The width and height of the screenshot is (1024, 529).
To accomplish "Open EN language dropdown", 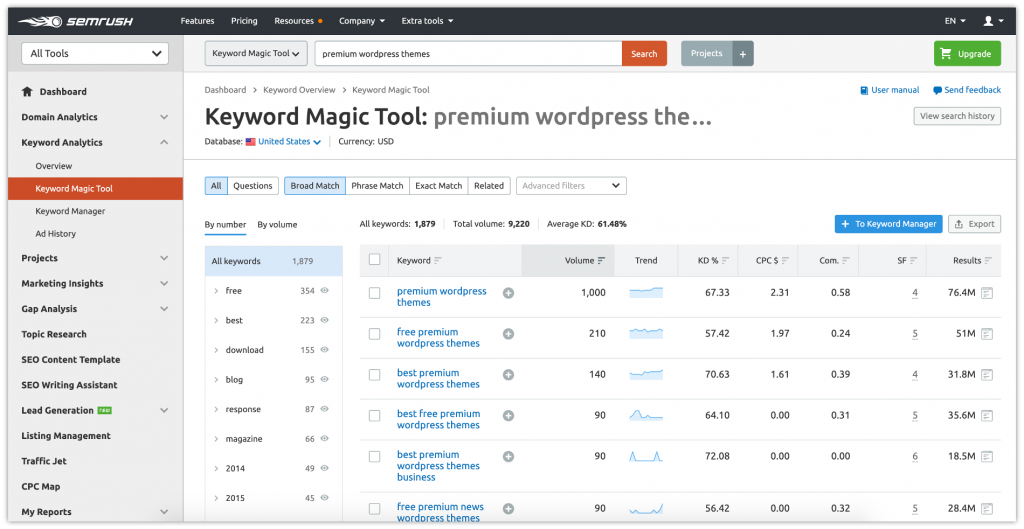I will 955,21.
